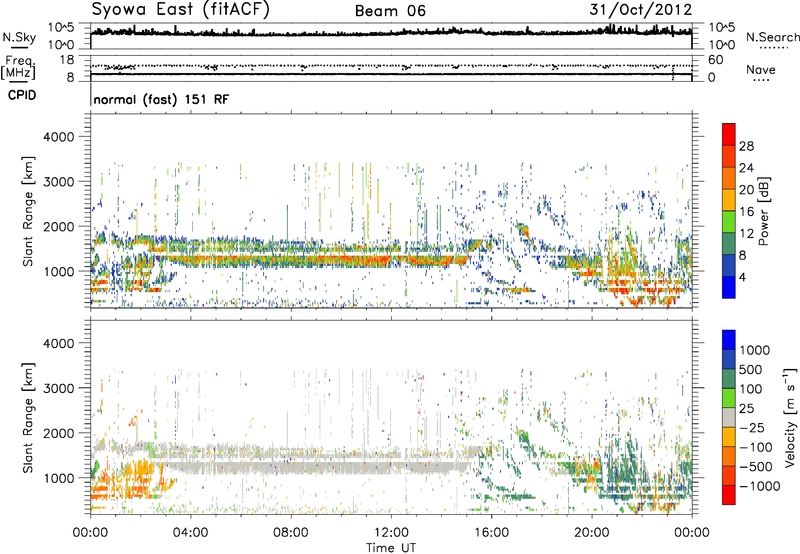Image resolution: width=800 pixels, height=554 pixels.
Task: Click the 08:00 time axis tick
Action: (291, 533)
